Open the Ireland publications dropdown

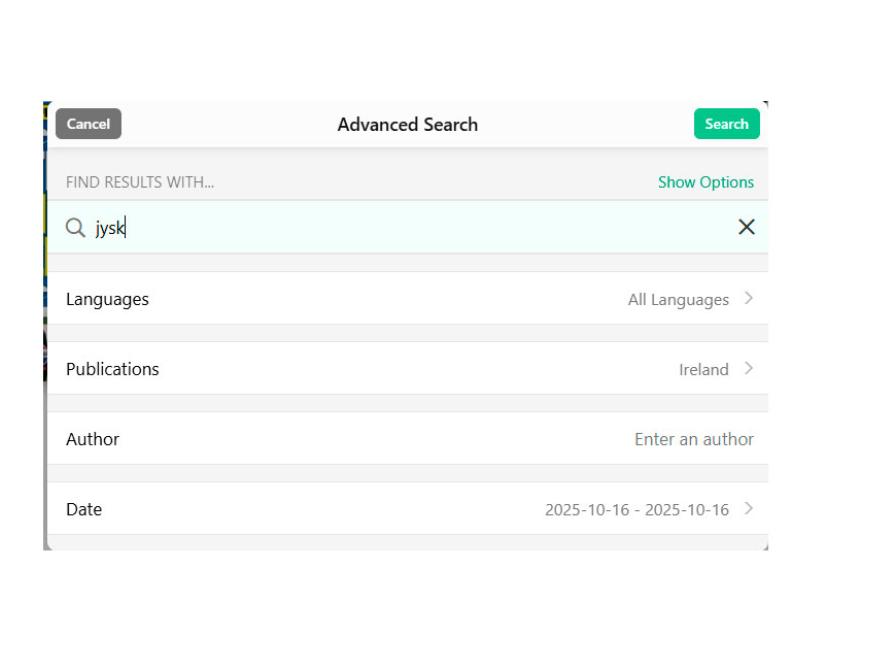[x=706, y=369]
